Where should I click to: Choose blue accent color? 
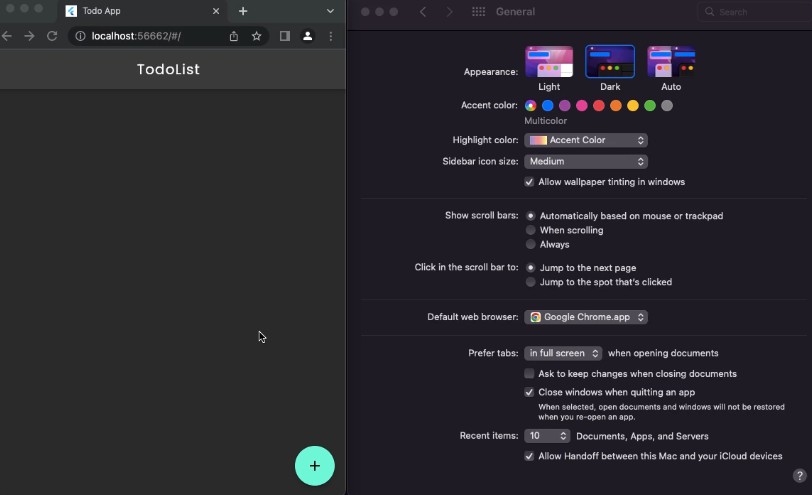tap(547, 106)
